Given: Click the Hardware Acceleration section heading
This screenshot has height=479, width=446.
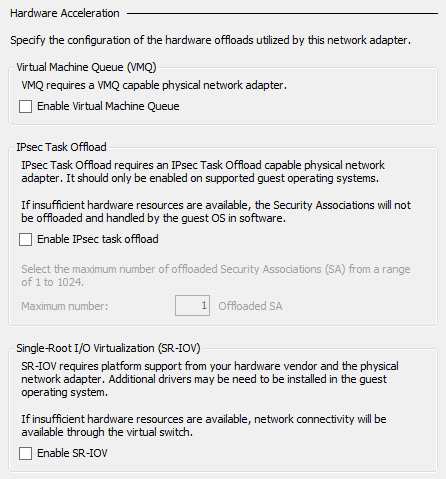Looking at the screenshot, I should coord(65,13).
